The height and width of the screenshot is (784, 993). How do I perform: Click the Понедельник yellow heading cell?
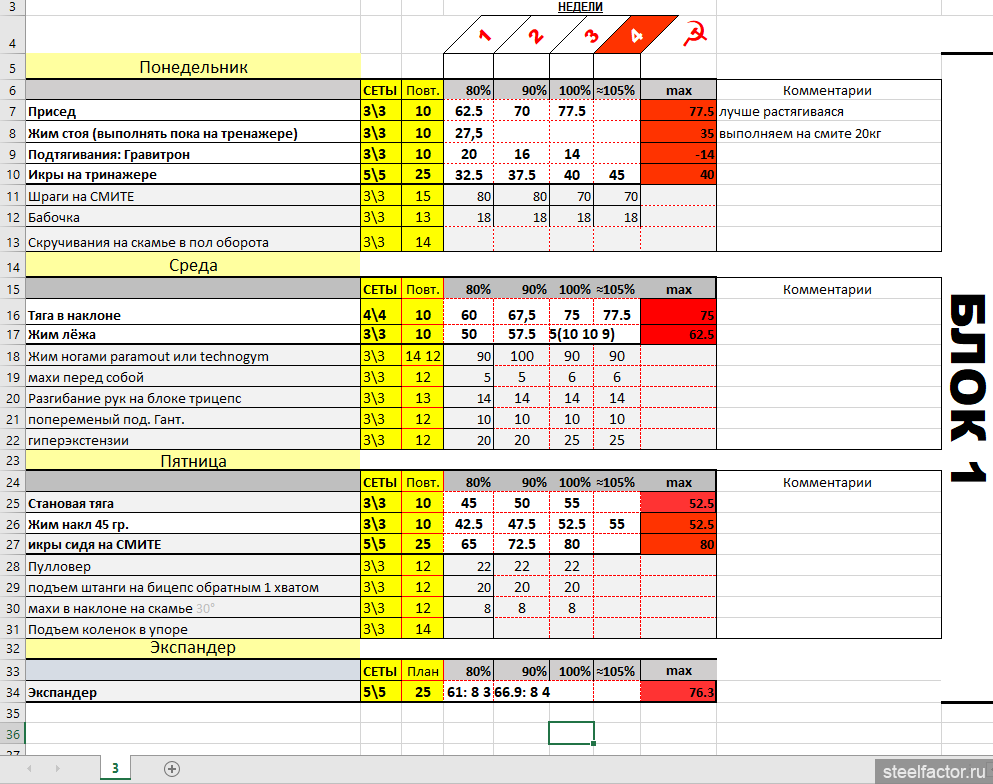click(x=193, y=67)
